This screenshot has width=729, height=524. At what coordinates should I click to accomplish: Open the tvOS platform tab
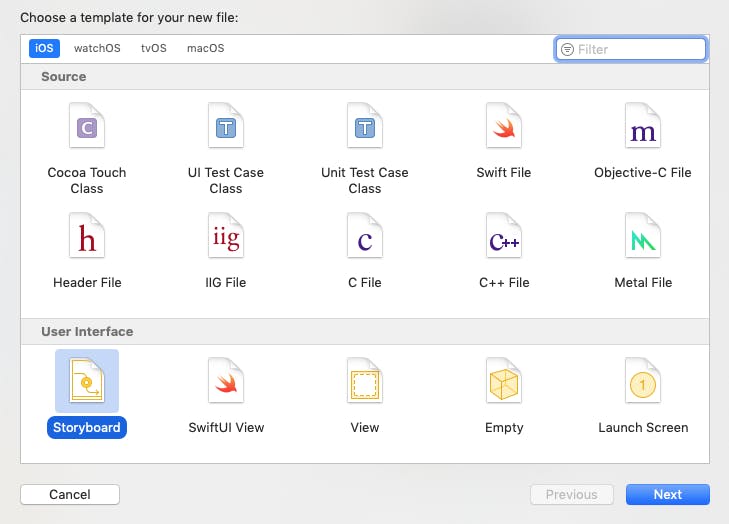click(x=154, y=48)
